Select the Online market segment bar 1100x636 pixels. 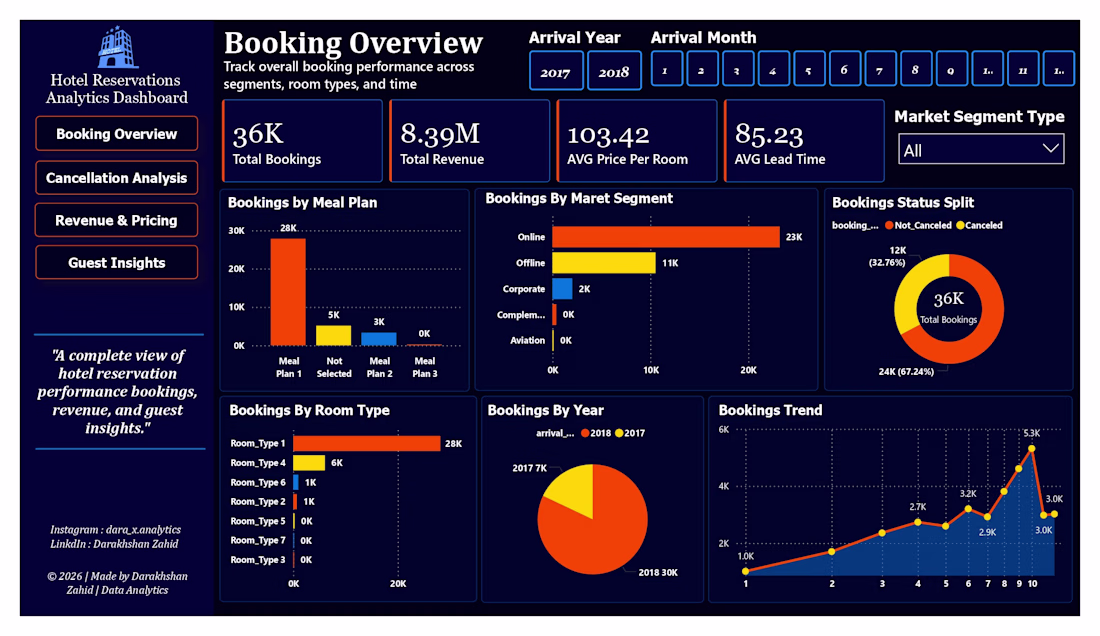[x=666, y=237]
